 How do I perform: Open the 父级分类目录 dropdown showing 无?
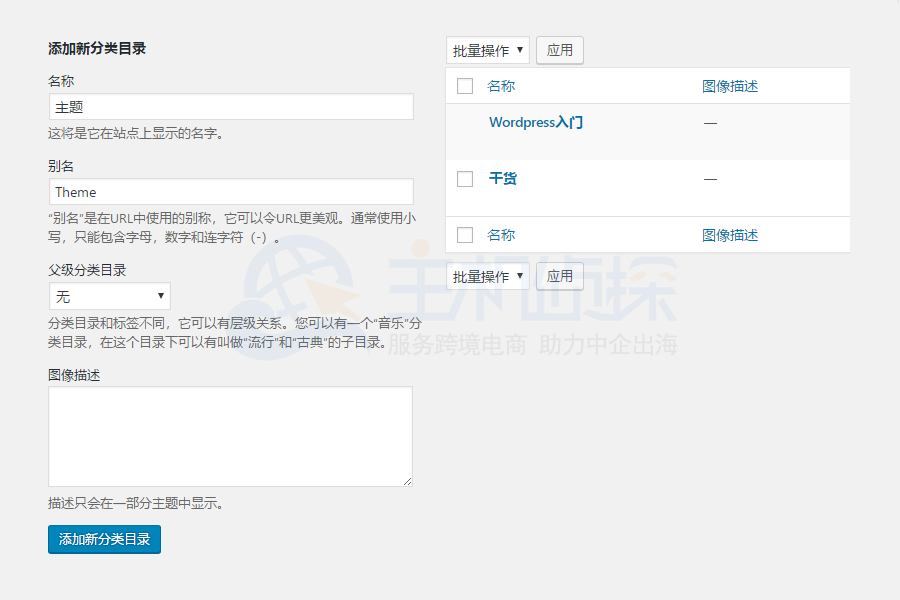[x=110, y=296]
